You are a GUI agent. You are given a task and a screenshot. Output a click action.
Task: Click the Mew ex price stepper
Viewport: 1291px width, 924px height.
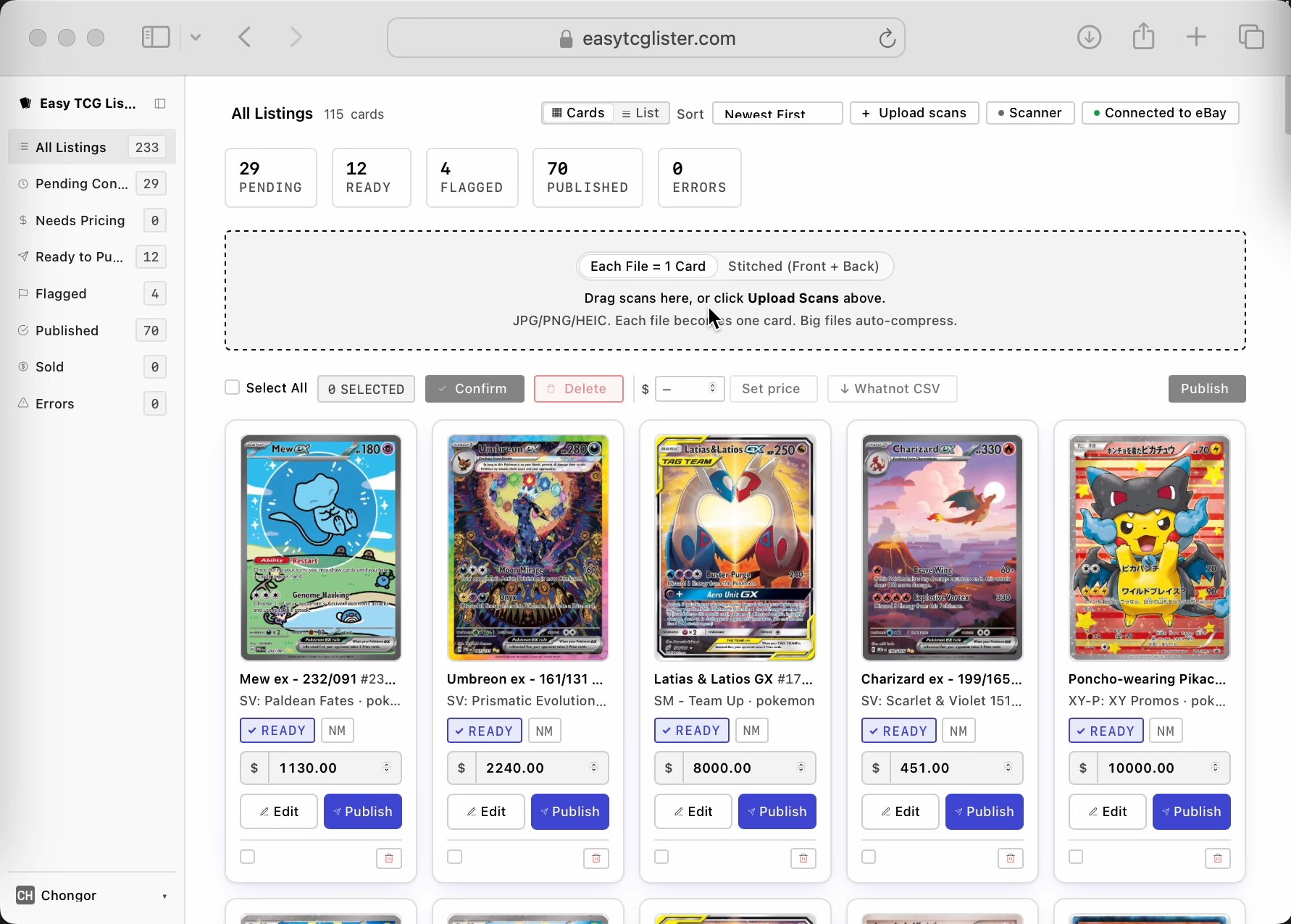(x=387, y=768)
